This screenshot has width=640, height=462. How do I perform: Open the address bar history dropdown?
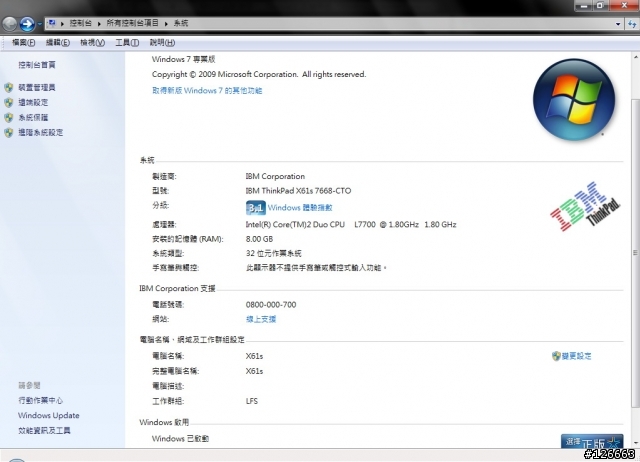(618, 24)
